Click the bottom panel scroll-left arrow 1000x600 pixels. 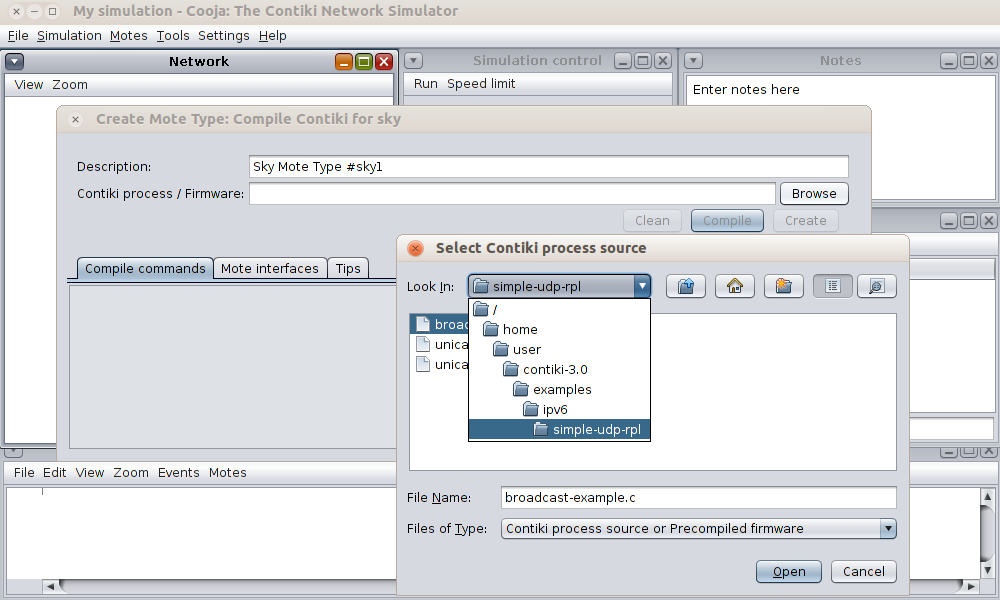click(50, 586)
